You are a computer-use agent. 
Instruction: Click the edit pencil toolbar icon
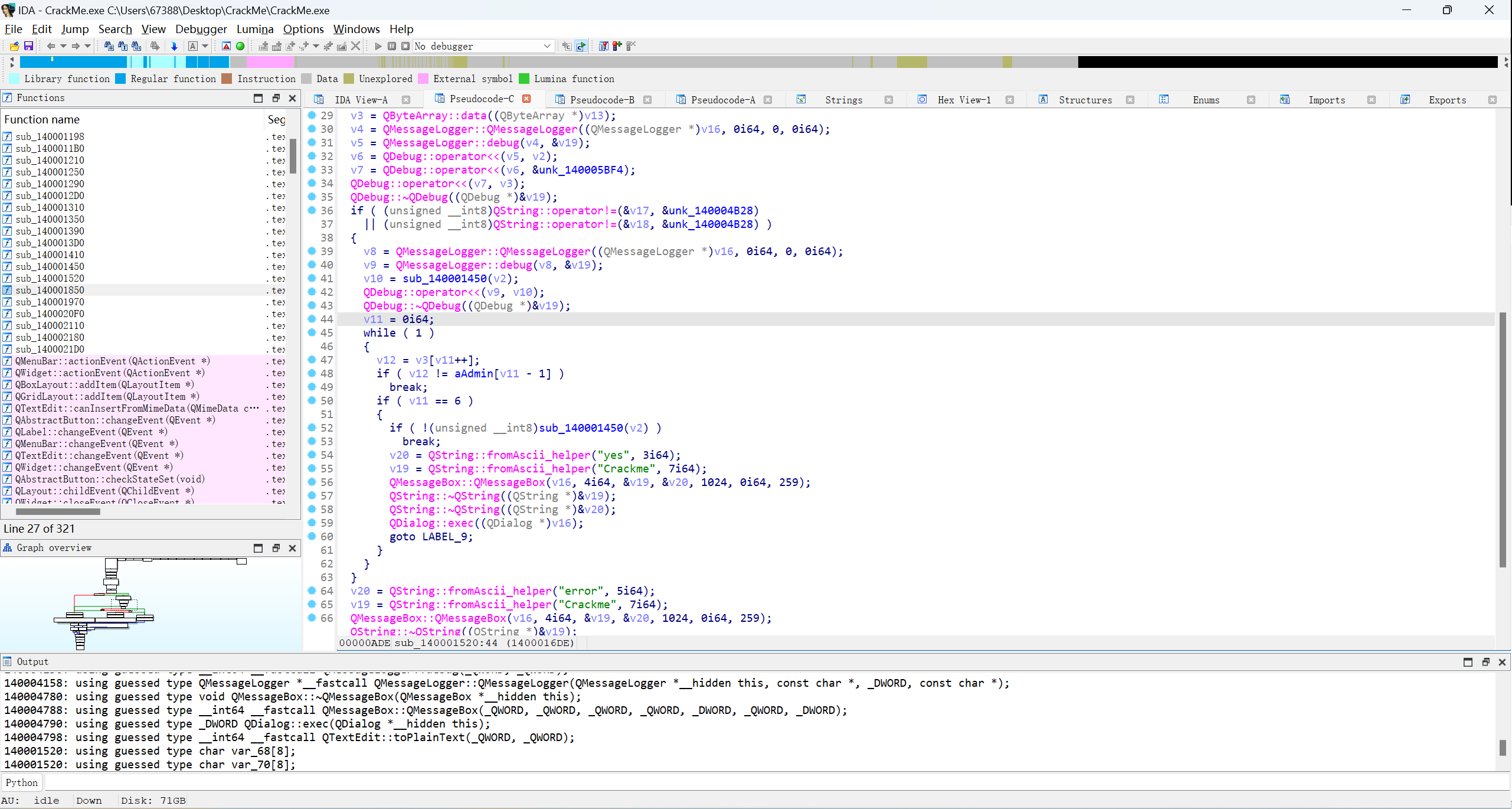click(342, 46)
